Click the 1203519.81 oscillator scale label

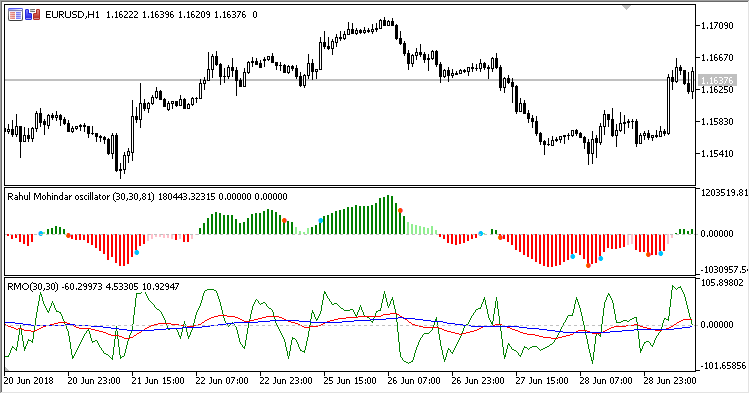click(724, 193)
